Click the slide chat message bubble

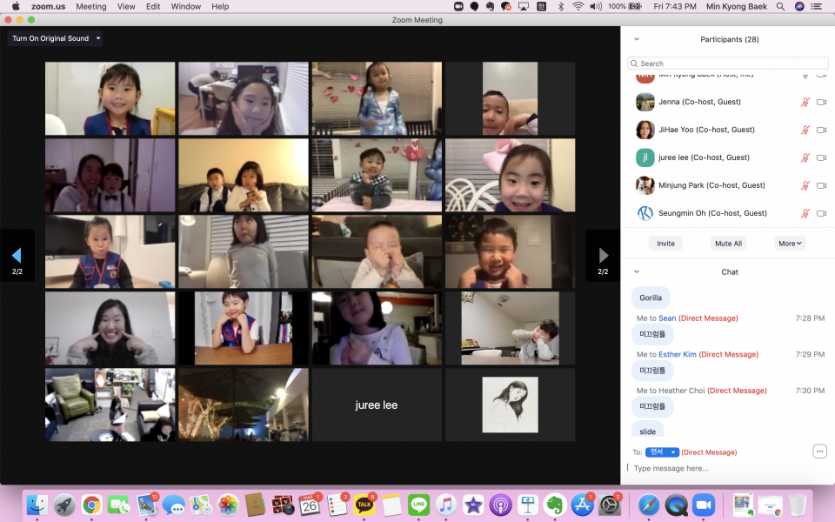point(648,430)
